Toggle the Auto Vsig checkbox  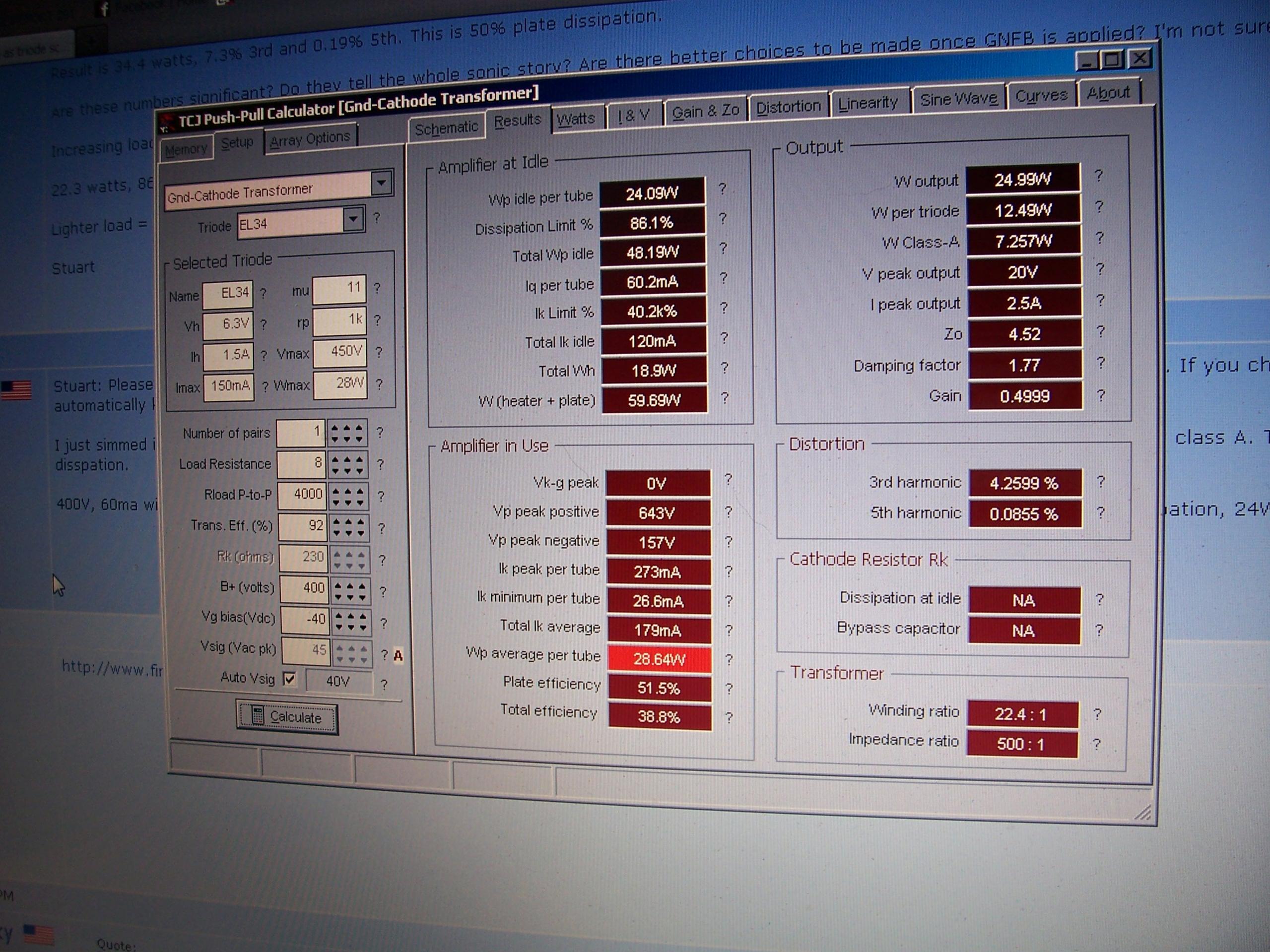(x=289, y=679)
